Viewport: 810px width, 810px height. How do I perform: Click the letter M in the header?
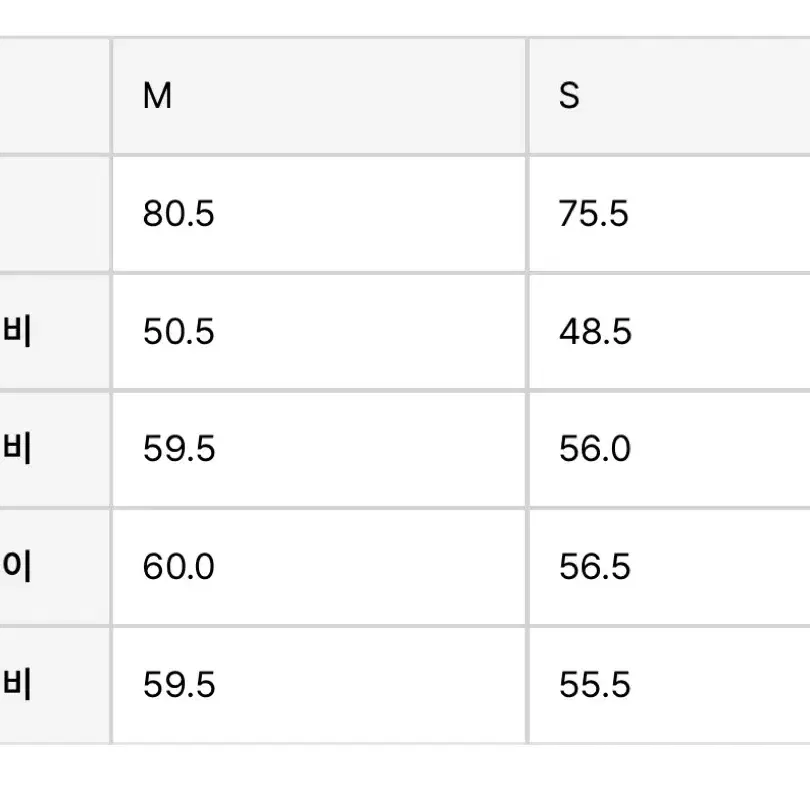pos(157,96)
